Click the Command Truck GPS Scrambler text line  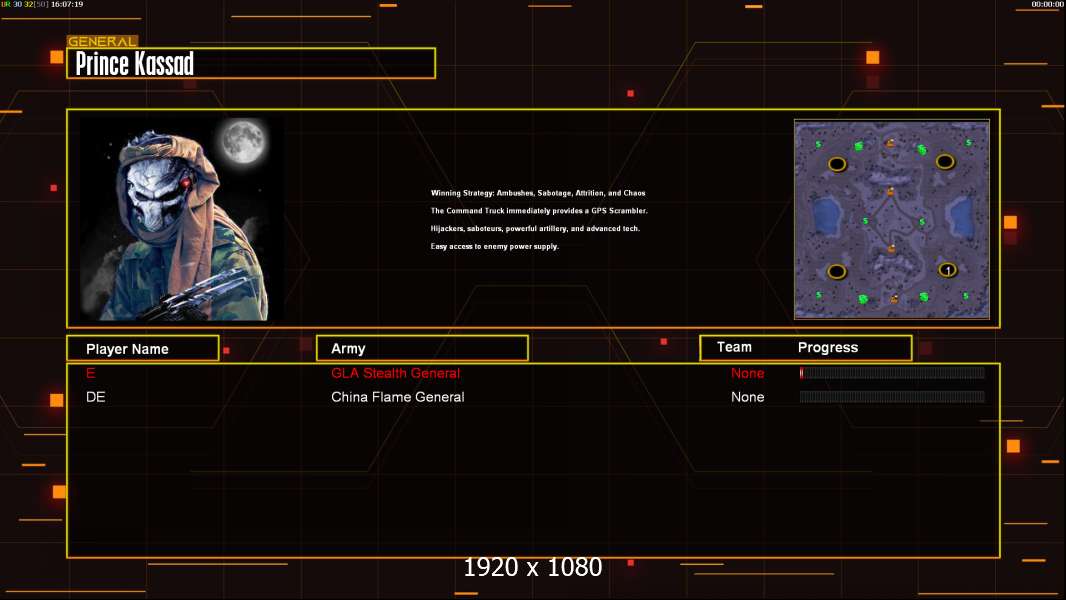click(539, 211)
